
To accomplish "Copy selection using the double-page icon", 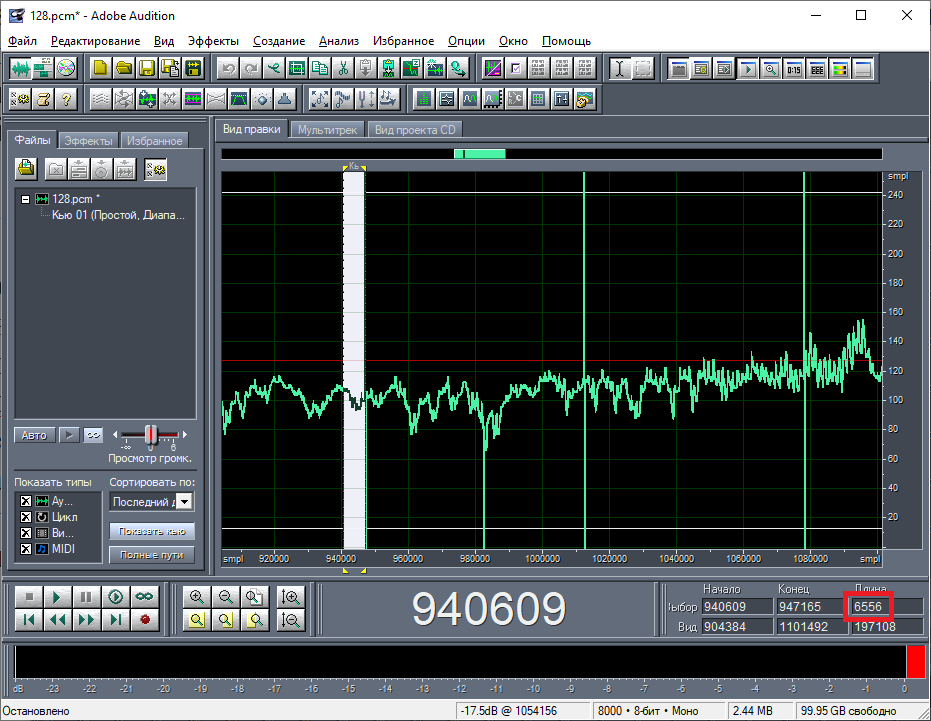I will point(320,69).
